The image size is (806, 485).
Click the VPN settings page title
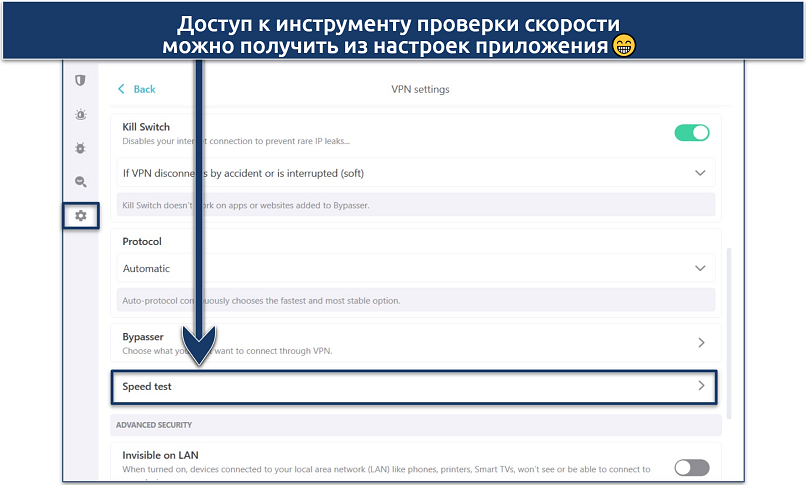tap(420, 89)
